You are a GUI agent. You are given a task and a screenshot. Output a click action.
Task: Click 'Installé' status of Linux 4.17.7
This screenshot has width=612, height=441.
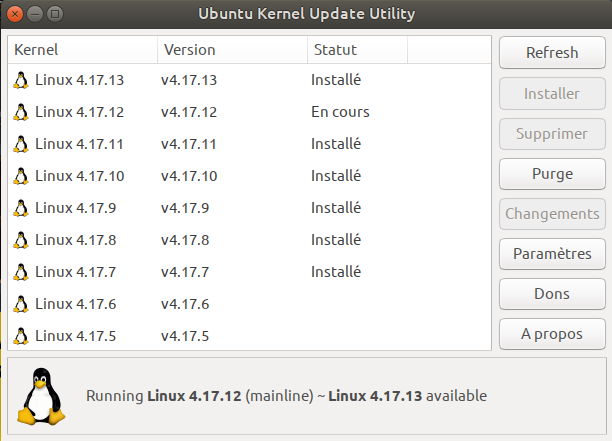(x=336, y=272)
